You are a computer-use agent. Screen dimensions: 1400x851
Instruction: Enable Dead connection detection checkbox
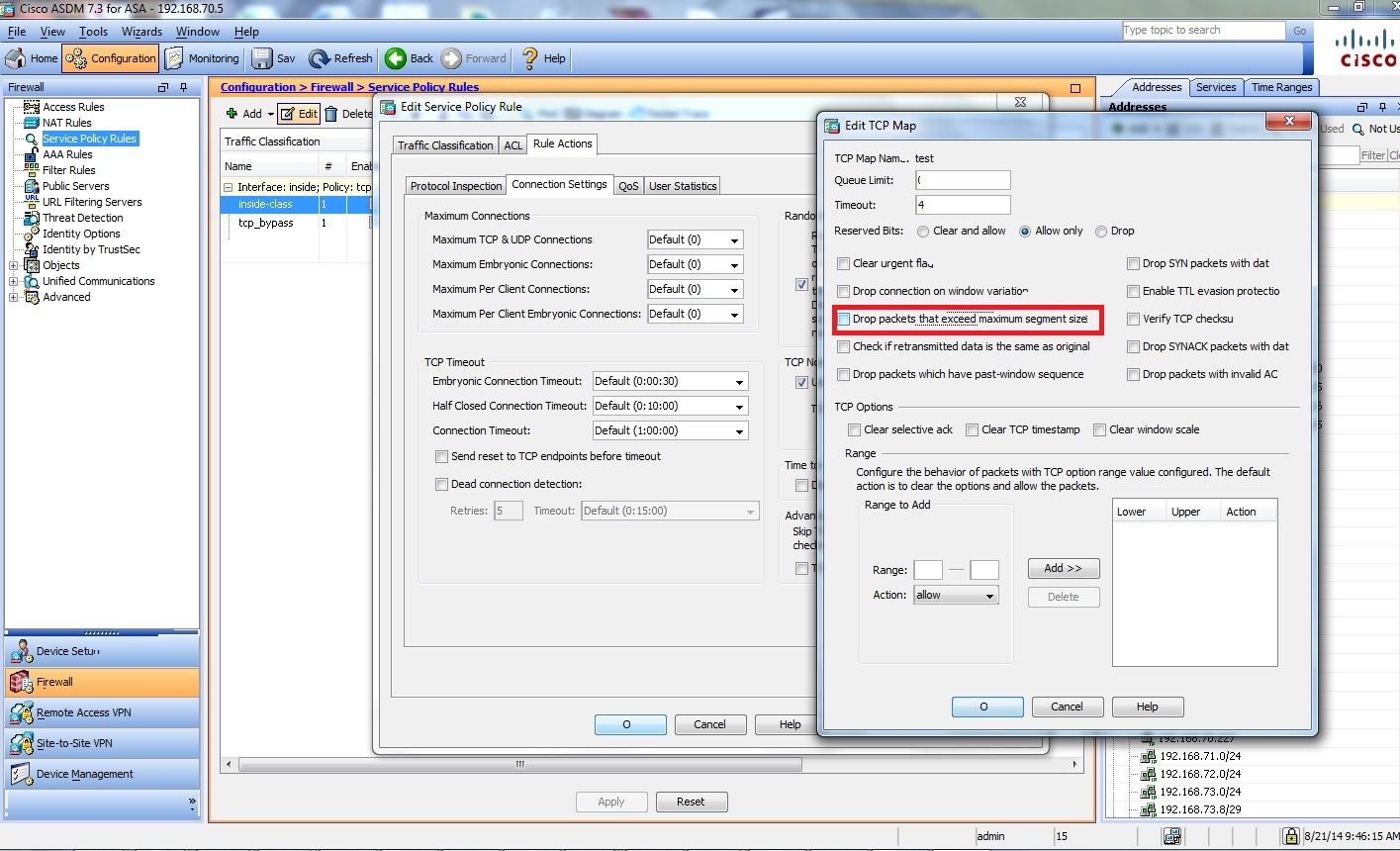click(x=441, y=484)
